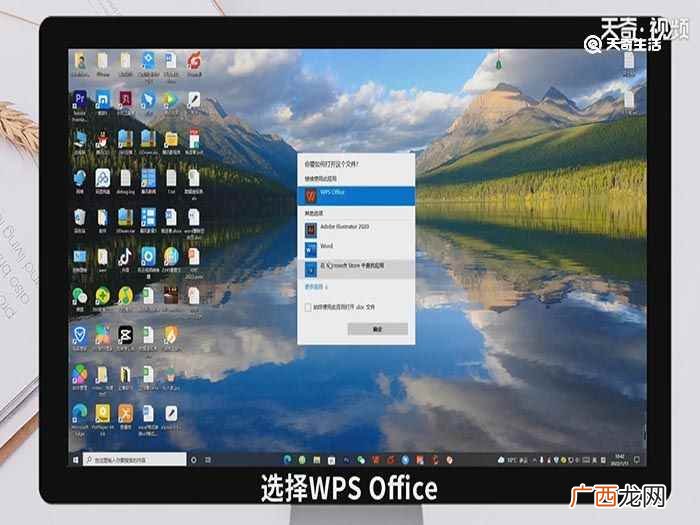Image resolution: width=700 pixels, height=525 pixels.
Task: Launch Microsoft Edge from the desktop shortcut
Action: pyautogui.click(x=80, y=420)
